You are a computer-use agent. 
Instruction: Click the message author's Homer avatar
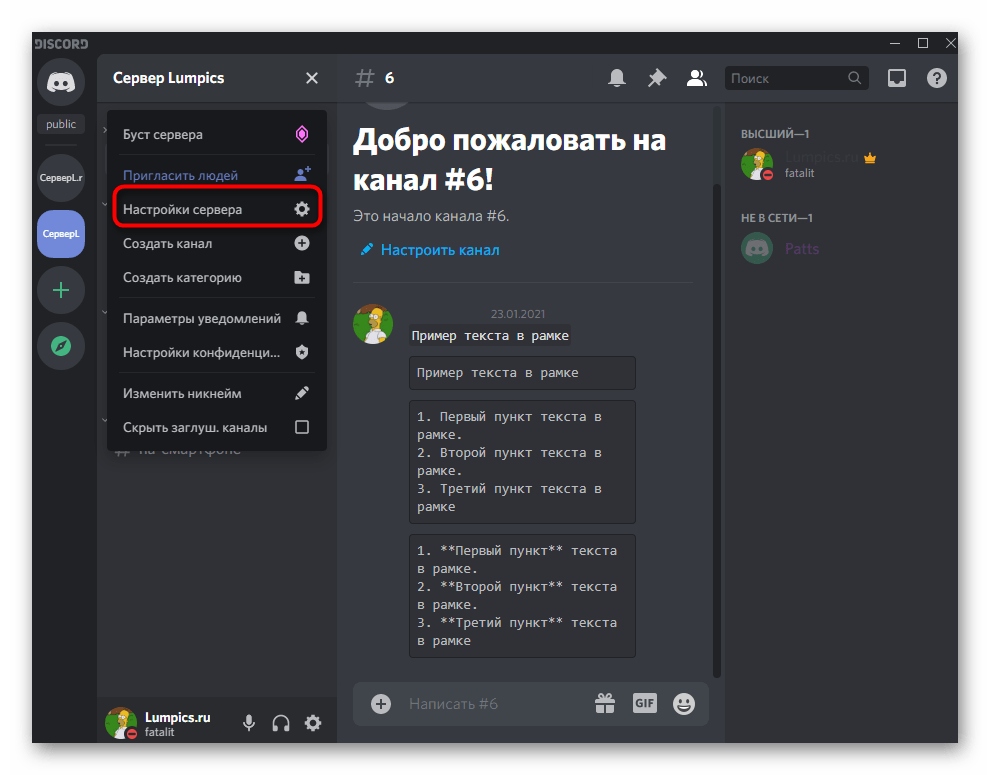click(373, 324)
